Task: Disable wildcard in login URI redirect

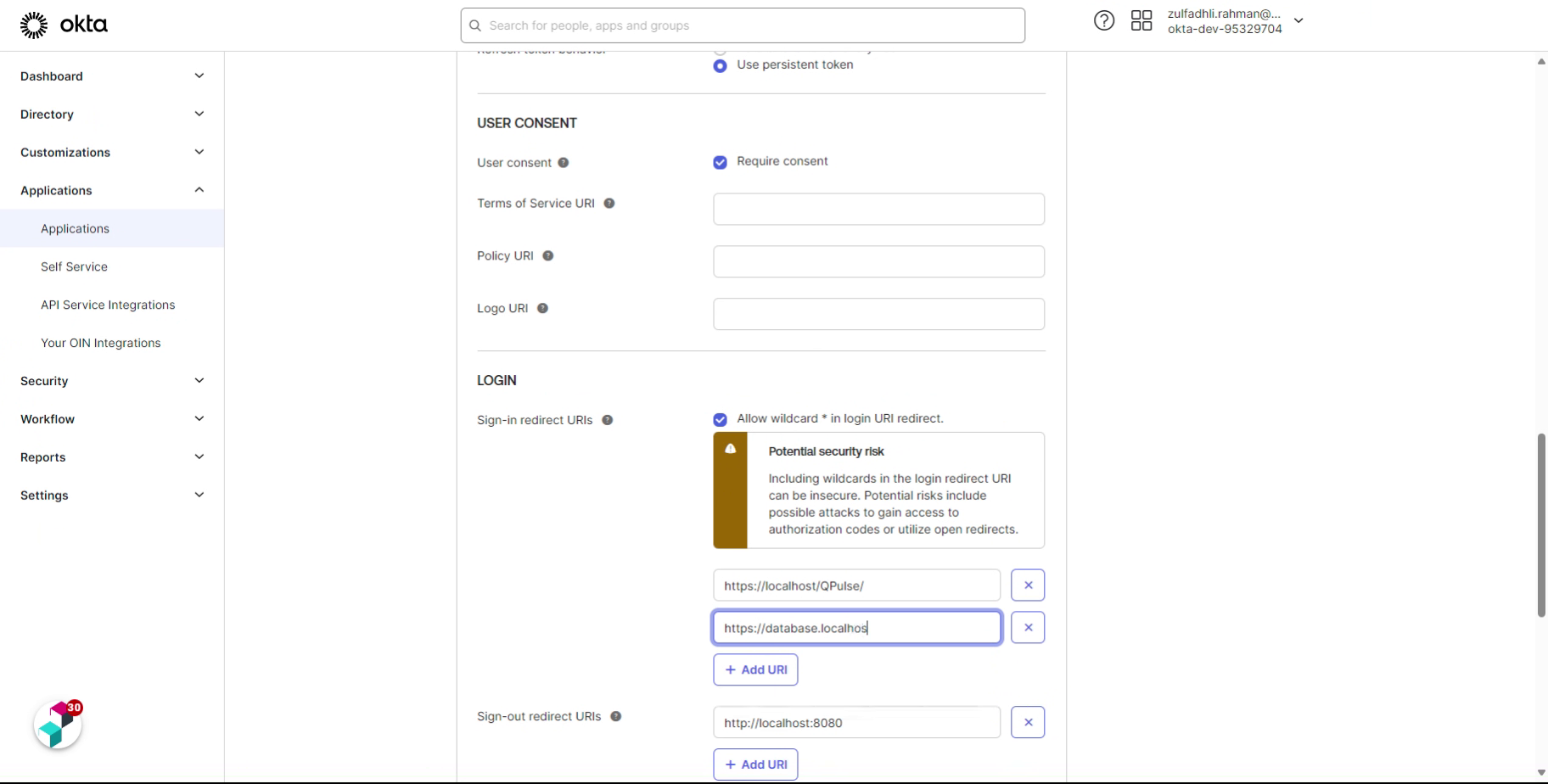Action: pos(719,418)
